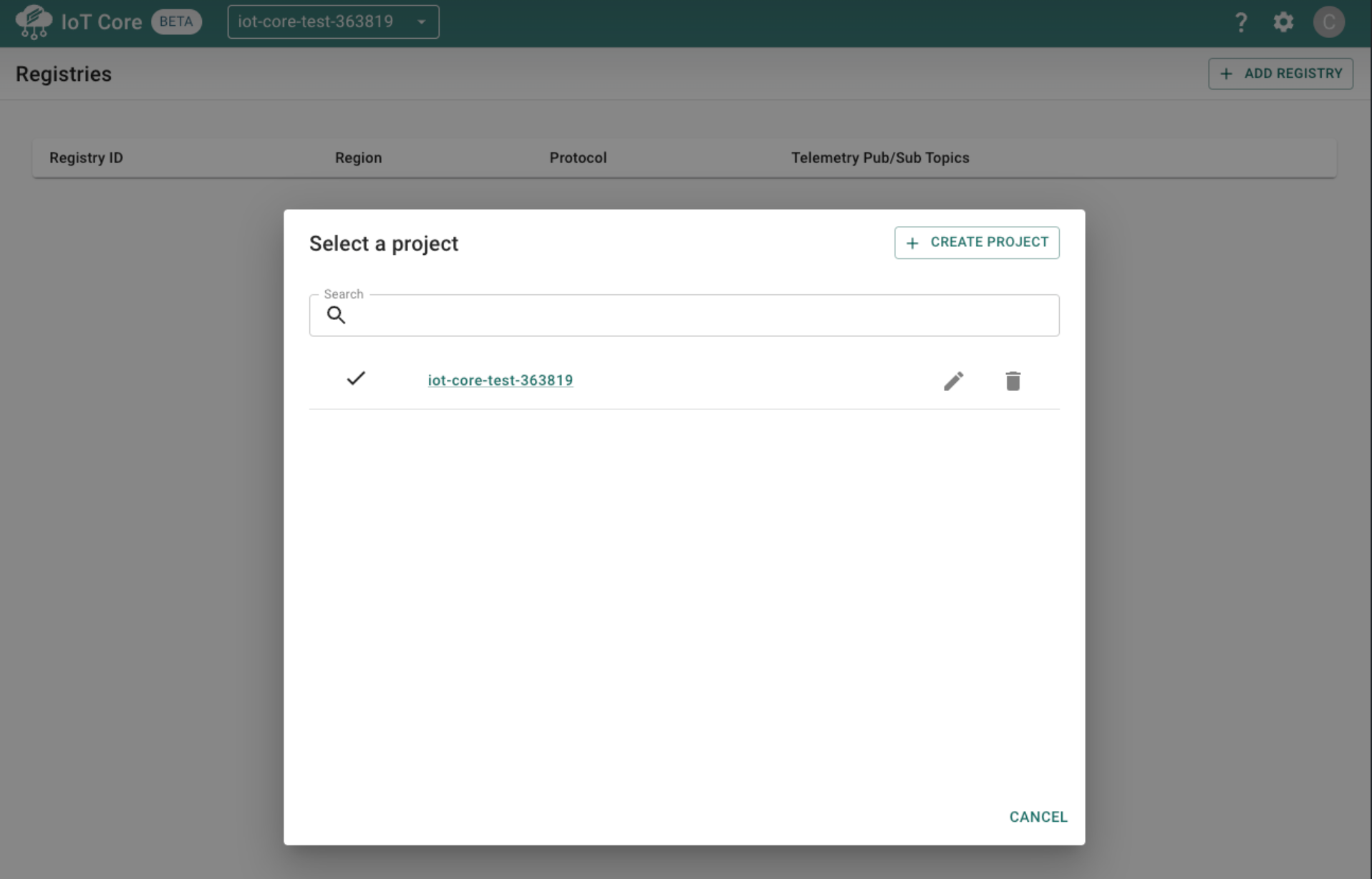Edit project iot-core-test-363819 with the pencil icon
The height and width of the screenshot is (879, 1372).
pyautogui.click(x=953, y=381)
